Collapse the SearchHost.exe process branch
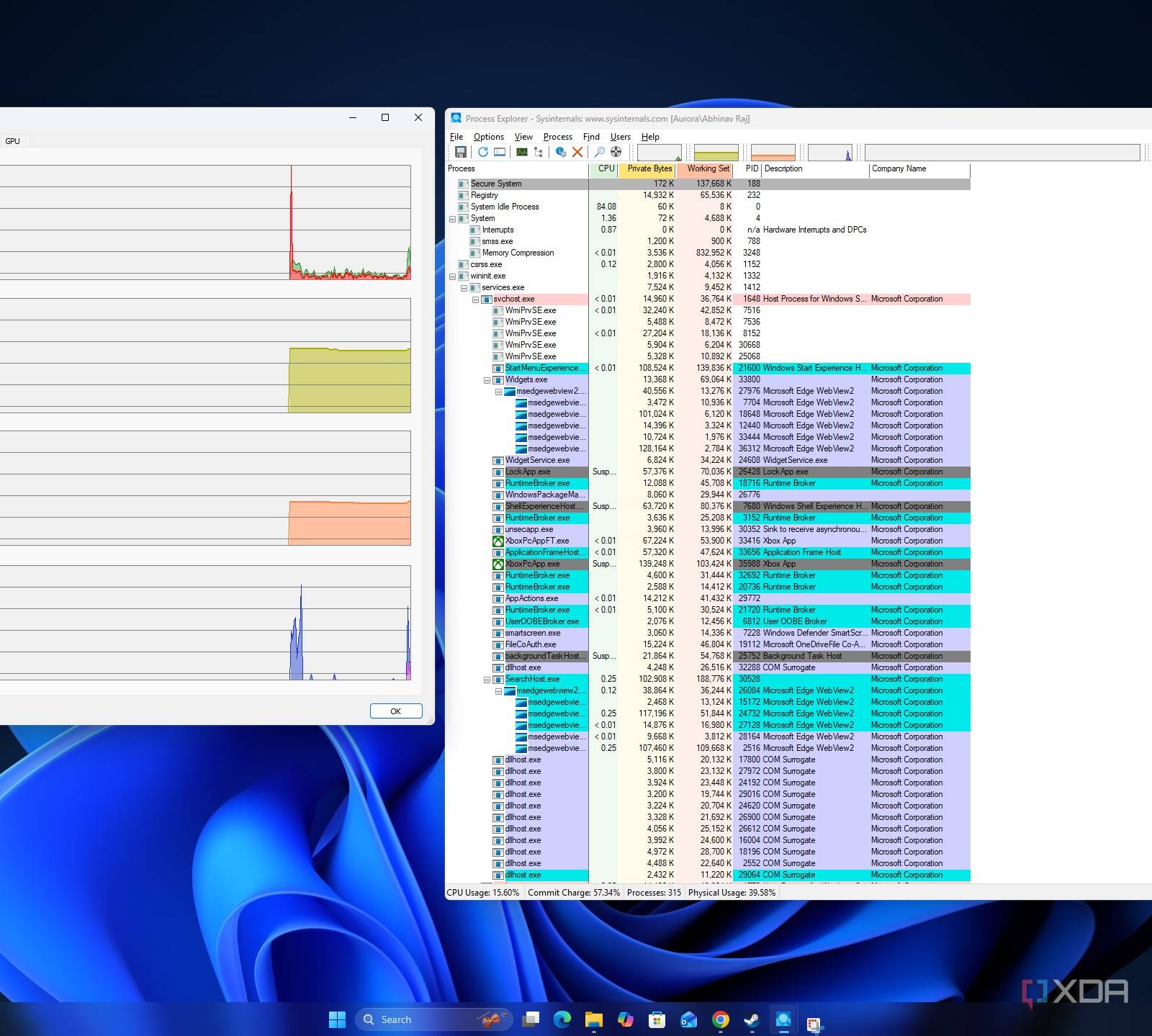The width and height of the screenshot is (1152, 1036). tap(487, 680)
